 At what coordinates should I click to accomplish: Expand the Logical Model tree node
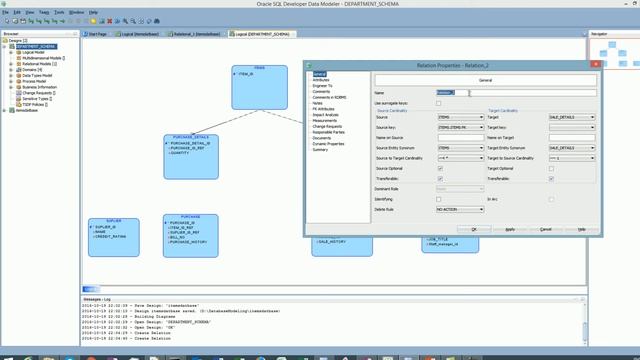pyautogui.click(x=11, y=52)
